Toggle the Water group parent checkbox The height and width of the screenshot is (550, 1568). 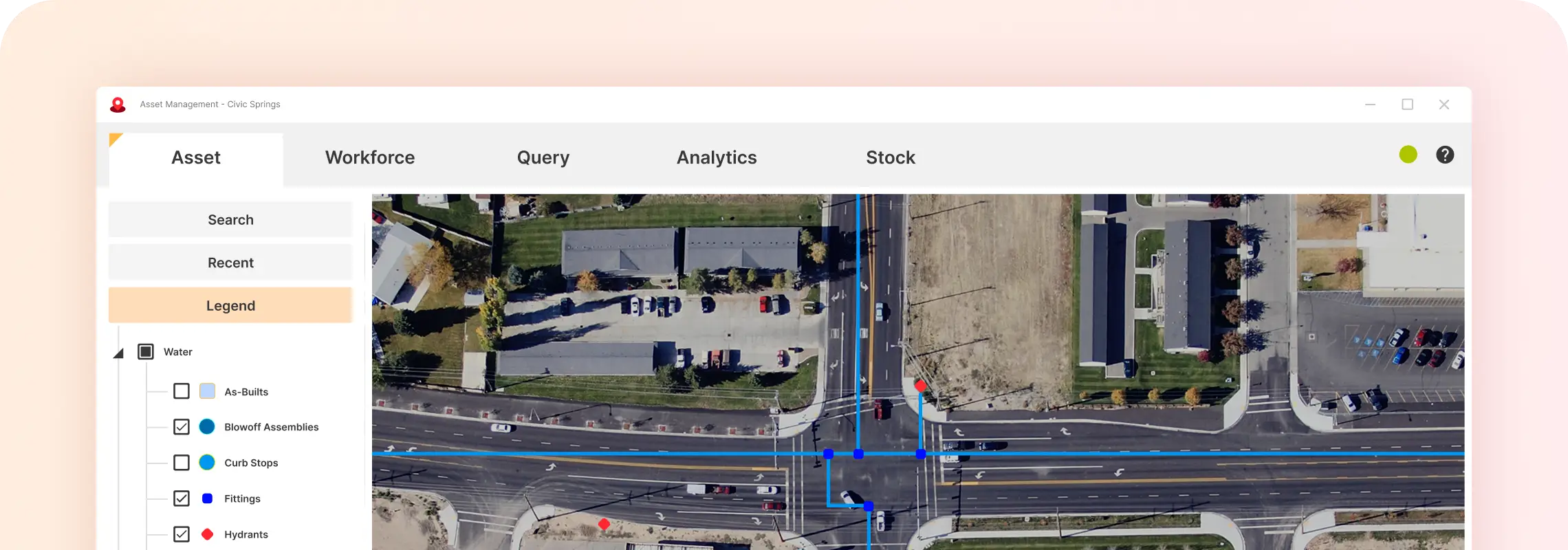pos(146,352)
